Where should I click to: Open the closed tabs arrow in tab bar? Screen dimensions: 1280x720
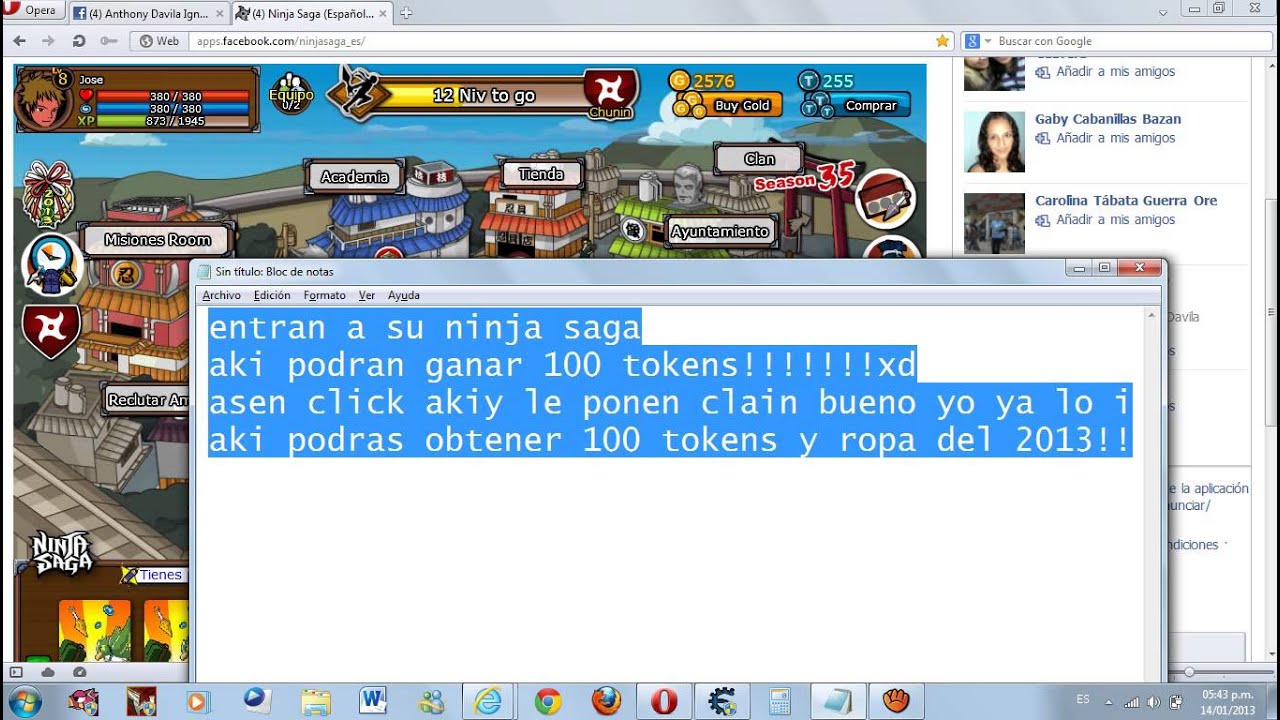click(x=1163, y=13)
